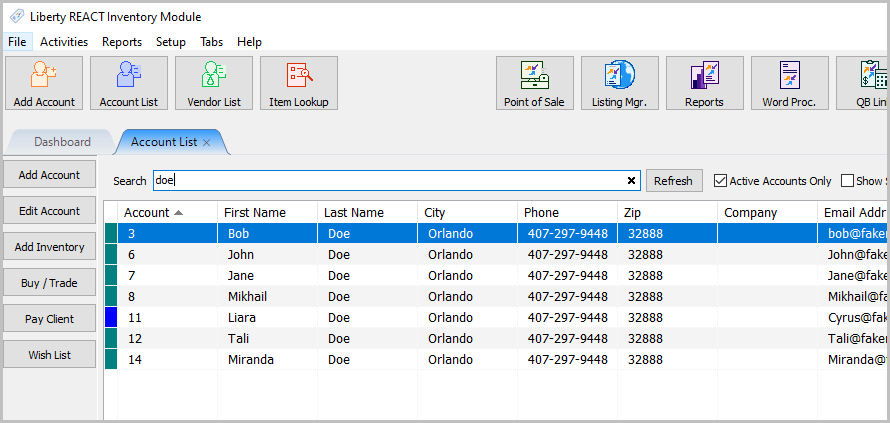890x423 pixels.
Task: Click account number 8 cell
Action: (x=167, y=296)
